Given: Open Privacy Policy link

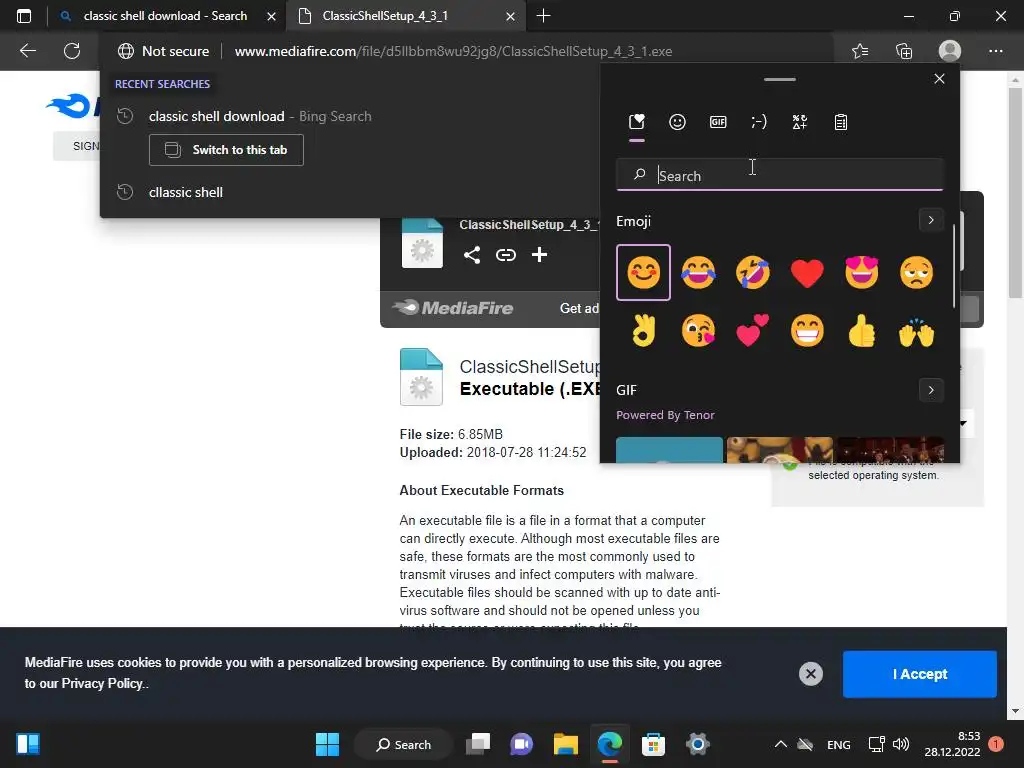Looking at the screenshot, I should click(x=101, y=684).
